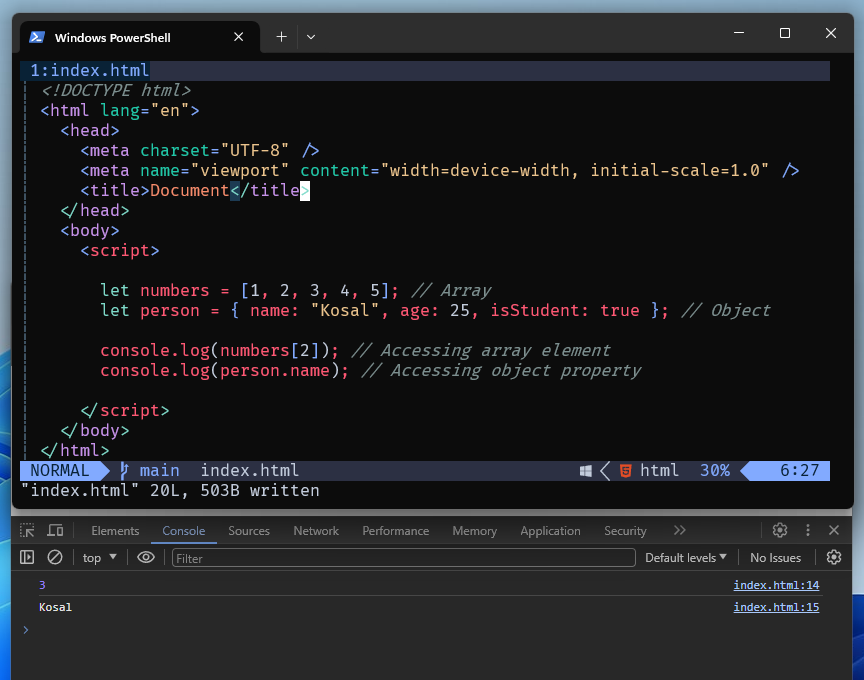Open the Network tab
This screenshot has height=680, width=864.
[x=316, y=531]
